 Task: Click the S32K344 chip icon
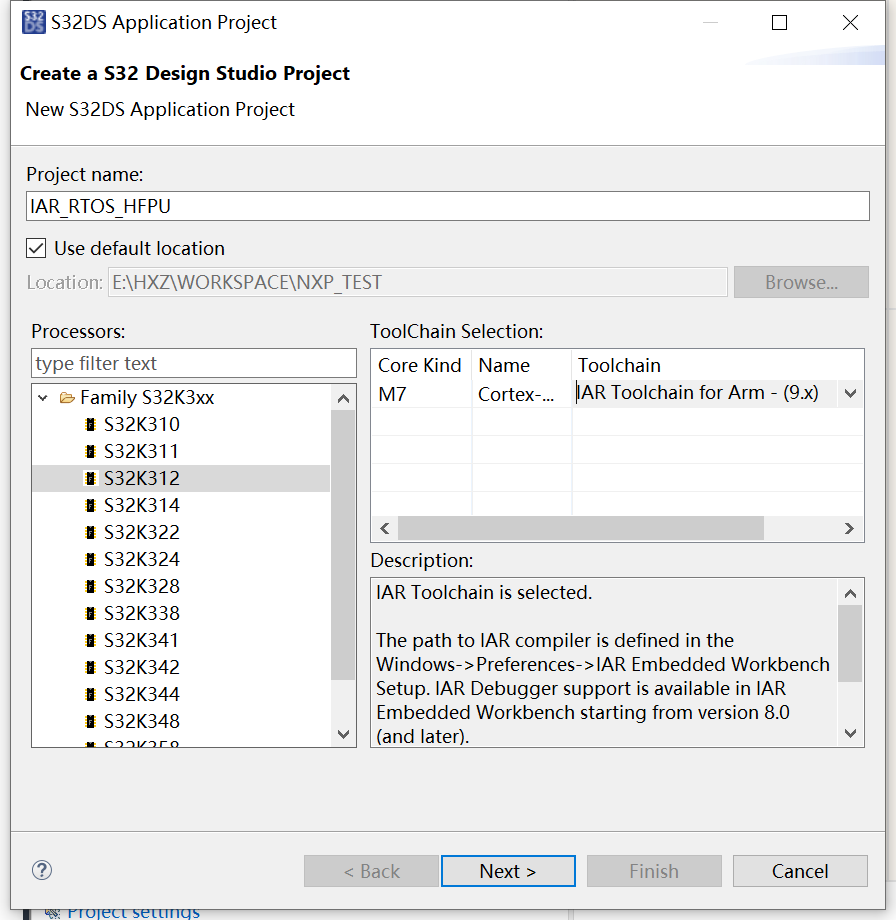tap(91, 695)
